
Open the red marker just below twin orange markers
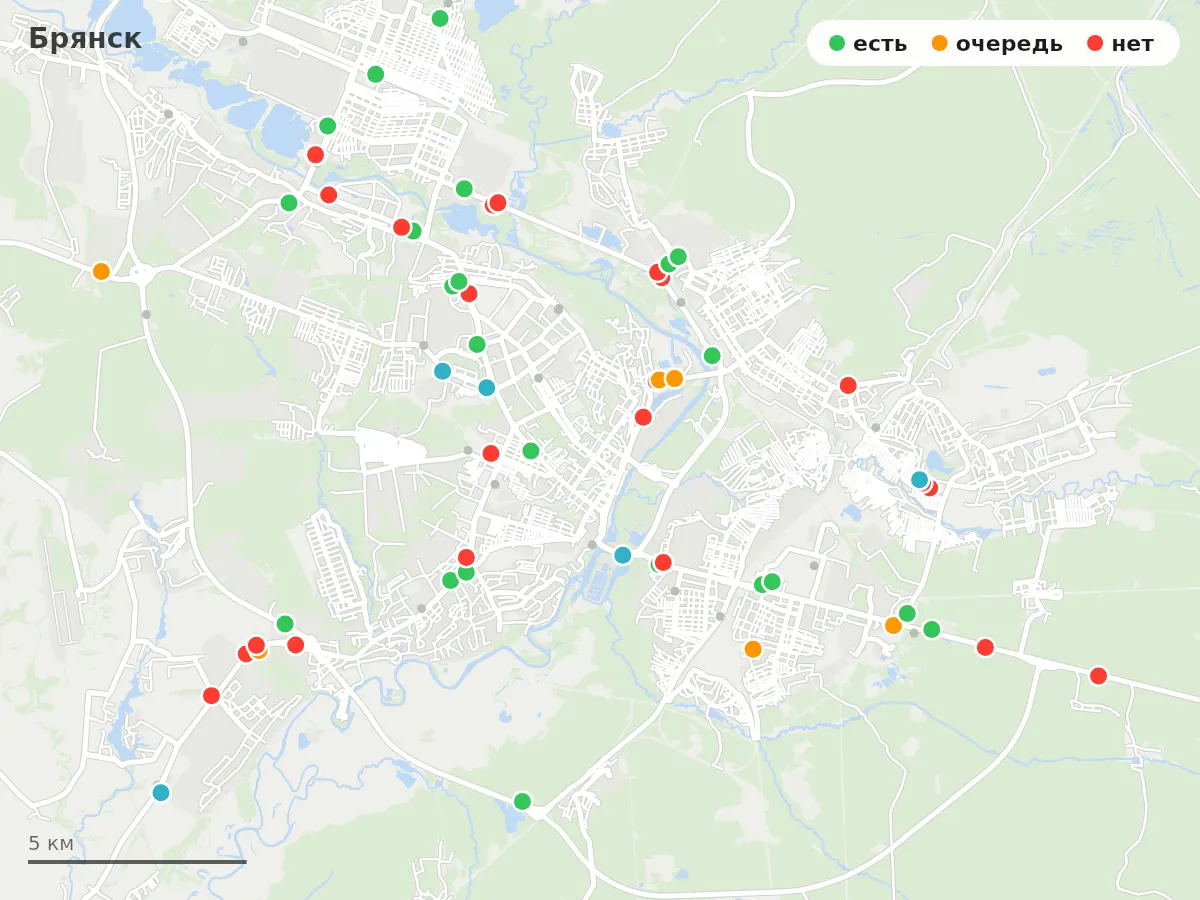pos(643,417)
